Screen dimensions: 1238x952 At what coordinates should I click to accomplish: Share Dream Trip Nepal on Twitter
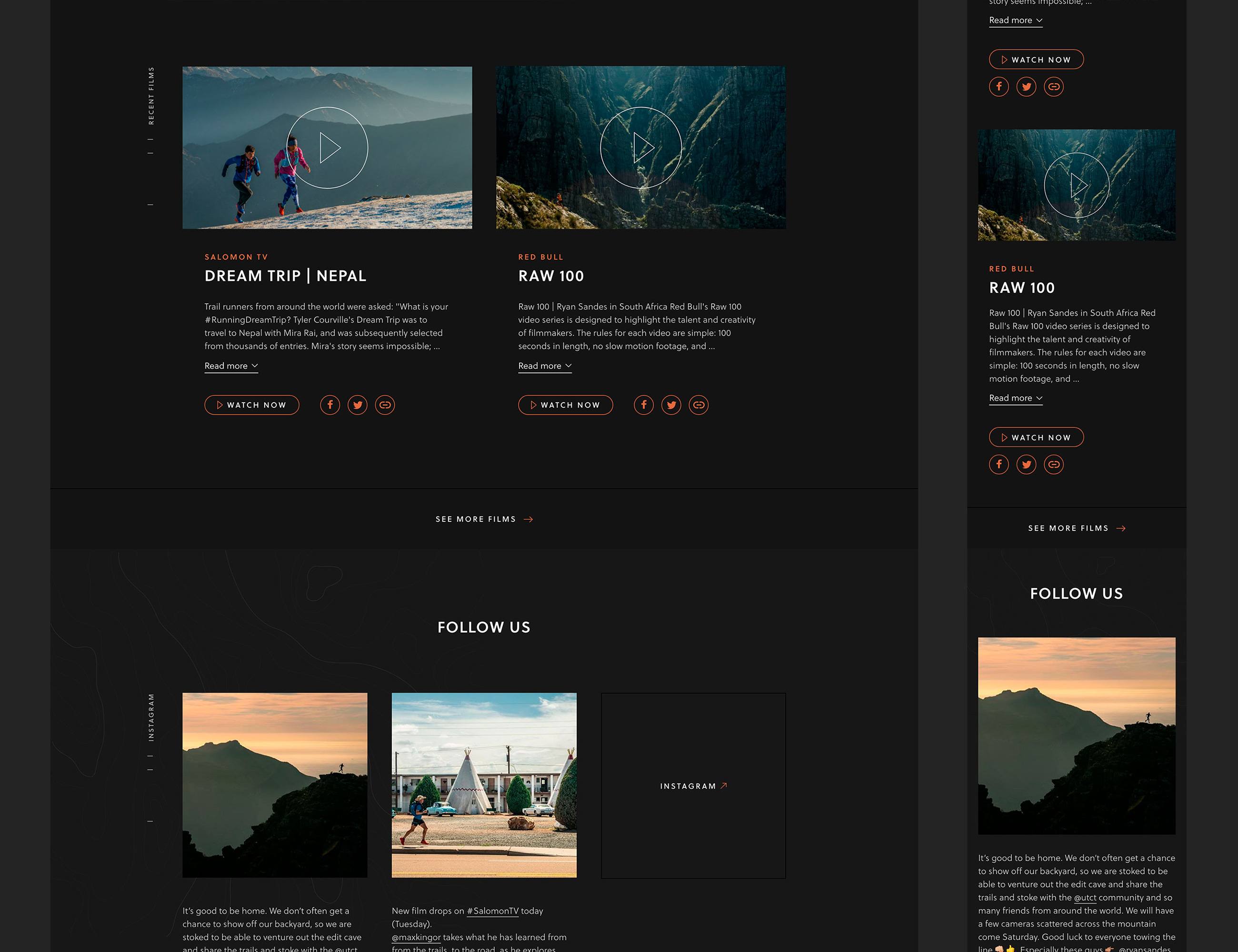pyautogui.click(x=358, y=405)
